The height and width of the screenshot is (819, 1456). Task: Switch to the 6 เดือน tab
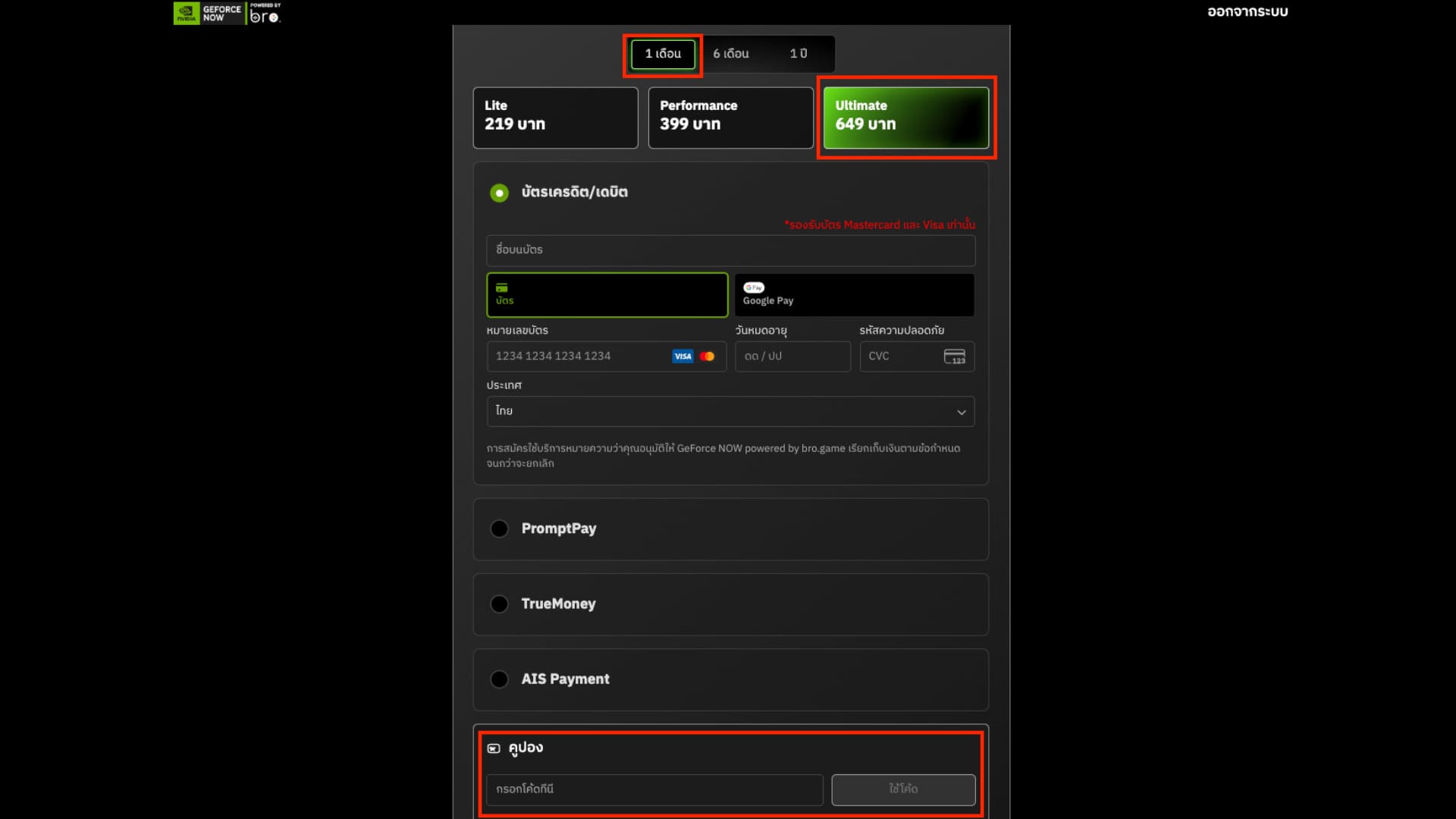tap(730, 54)
